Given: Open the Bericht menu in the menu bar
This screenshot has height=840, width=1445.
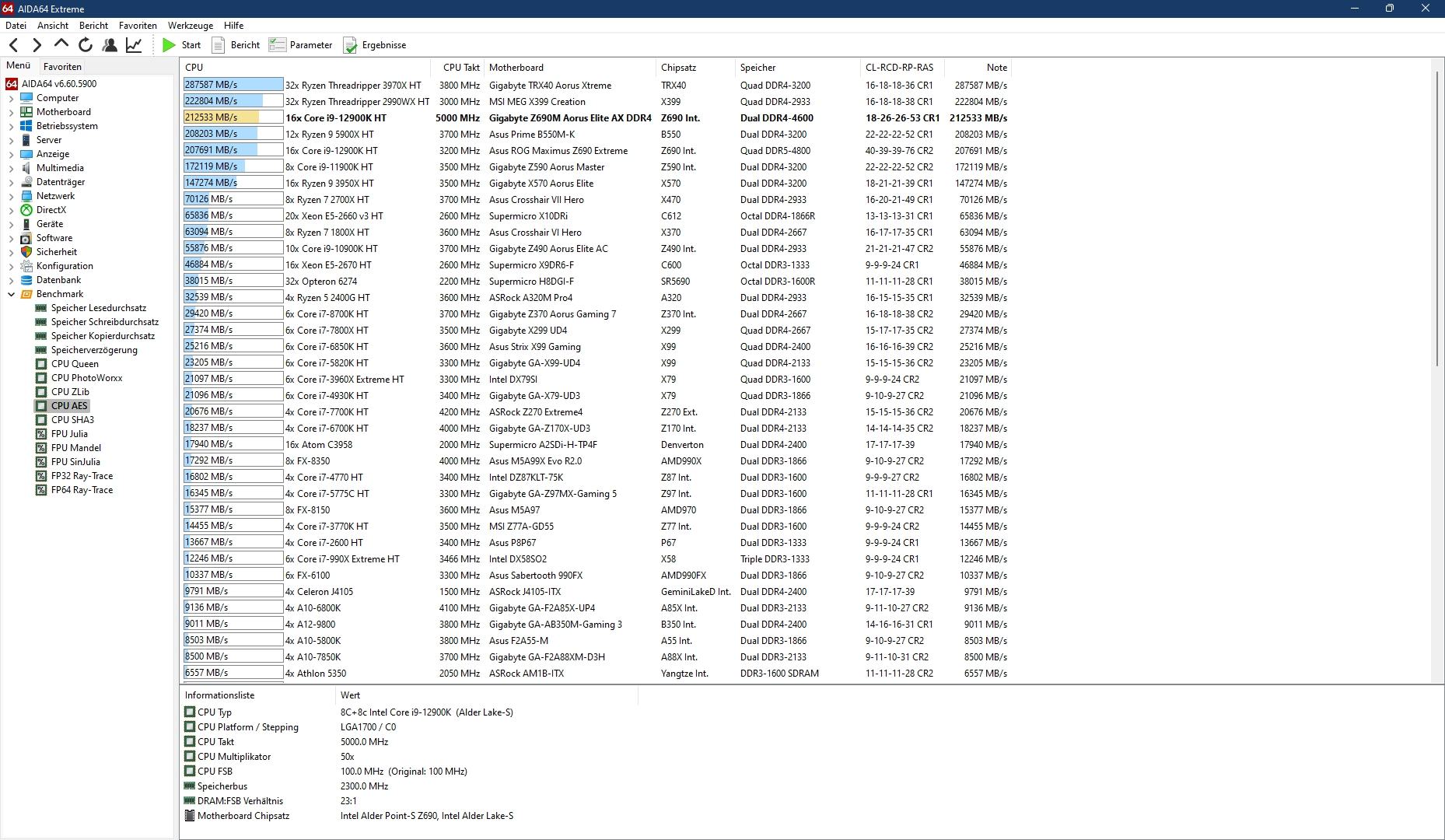Looking at the screenshot, I should [x=93, y=26].
